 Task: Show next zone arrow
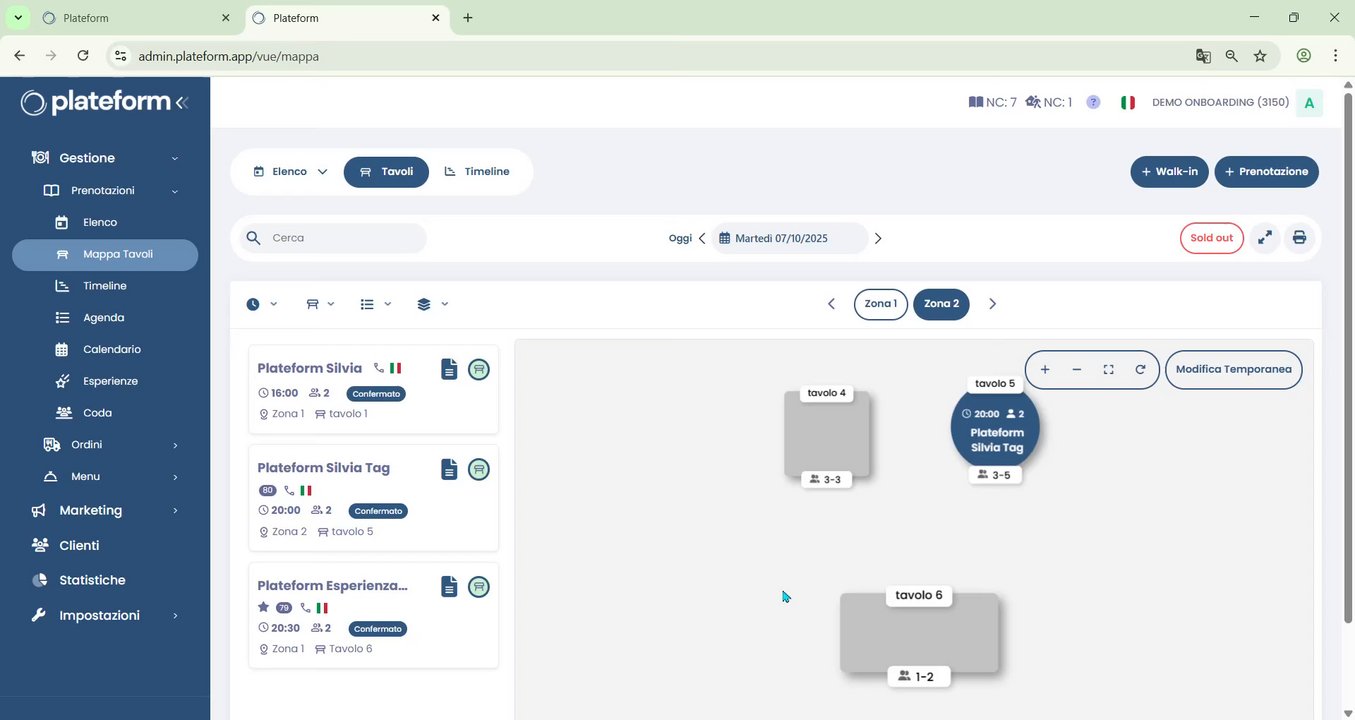pyautogui.click(x=992, y=304)
